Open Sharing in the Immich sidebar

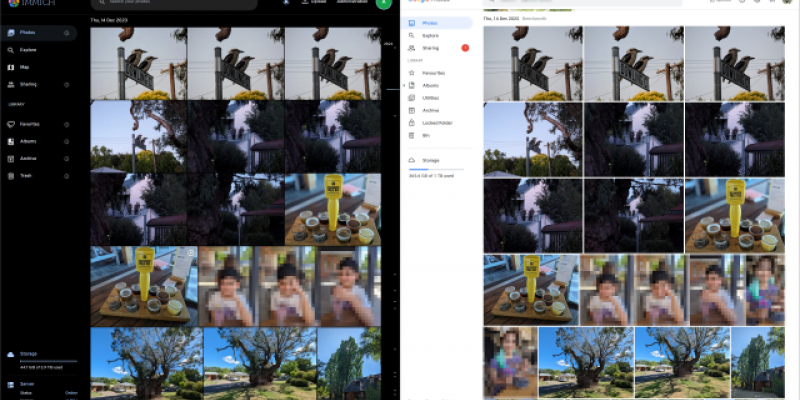(38, 84)
